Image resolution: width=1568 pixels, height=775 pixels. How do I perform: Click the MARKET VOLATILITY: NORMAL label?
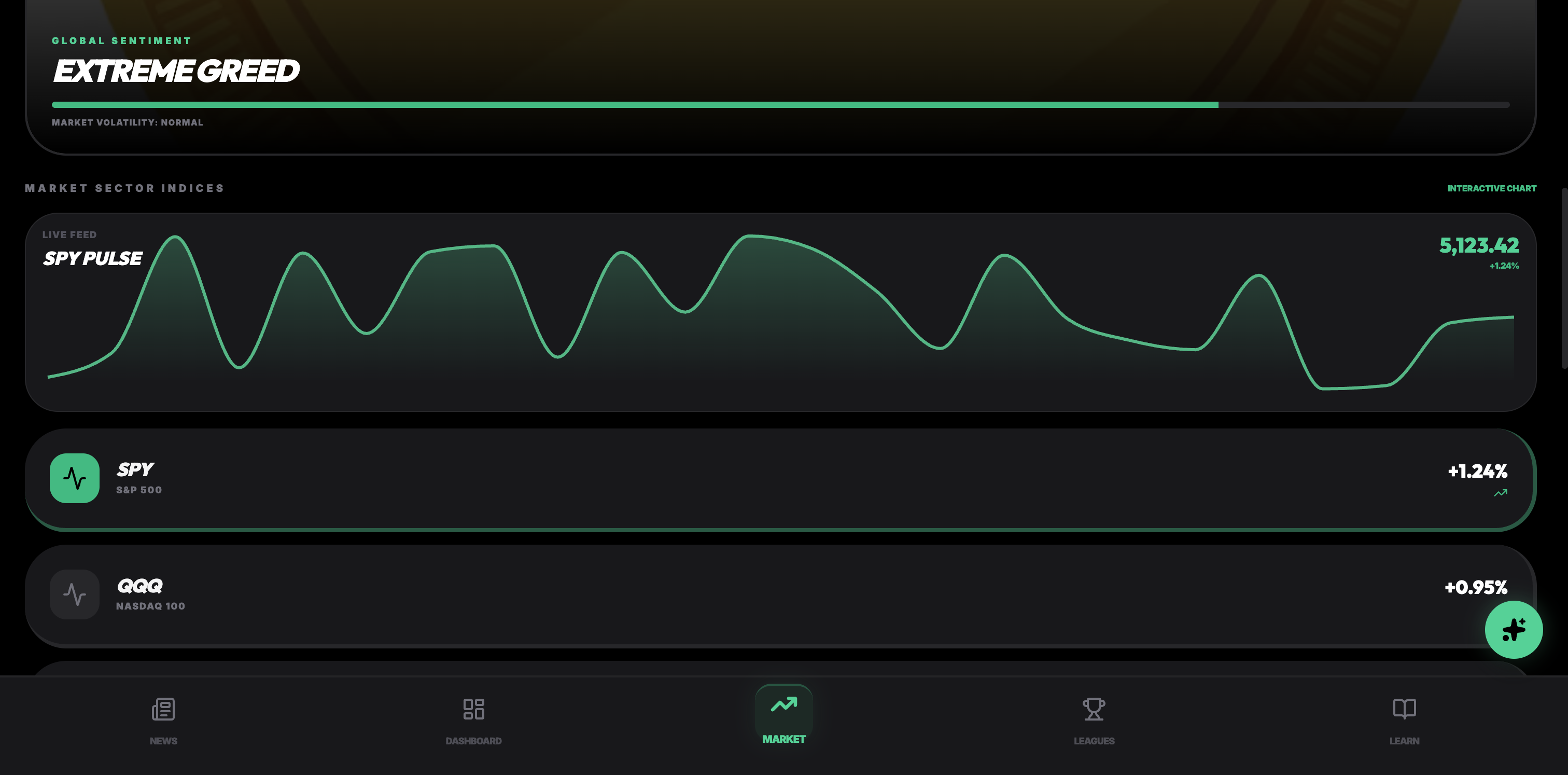click(x=127, y=122)
